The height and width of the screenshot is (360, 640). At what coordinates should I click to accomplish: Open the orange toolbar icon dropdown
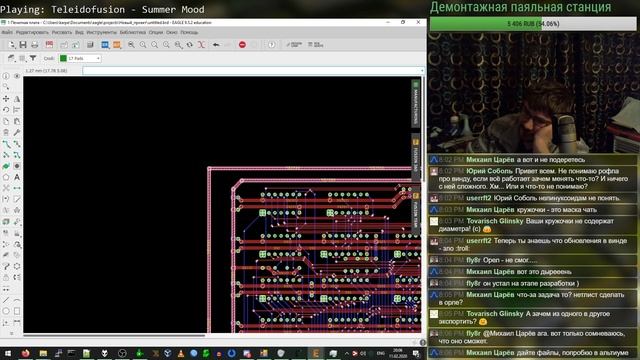pos(117,44)
